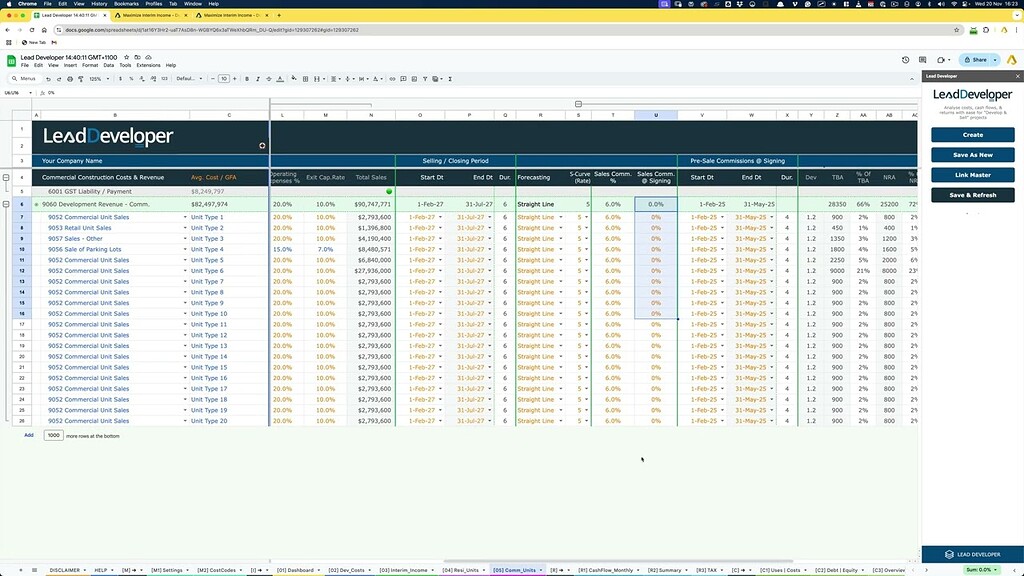1024x576 pixels.
Task: Open the all sheets list icon
Action: [x=35, y=570]
